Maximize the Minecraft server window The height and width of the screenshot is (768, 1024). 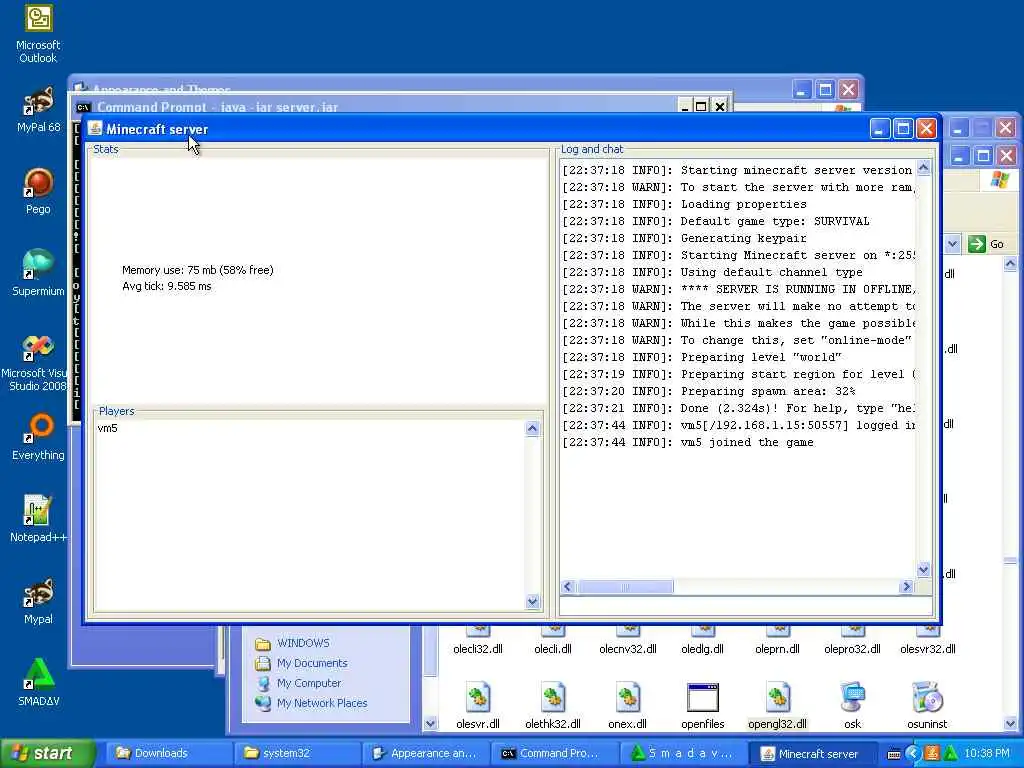(x=903, y=129)
